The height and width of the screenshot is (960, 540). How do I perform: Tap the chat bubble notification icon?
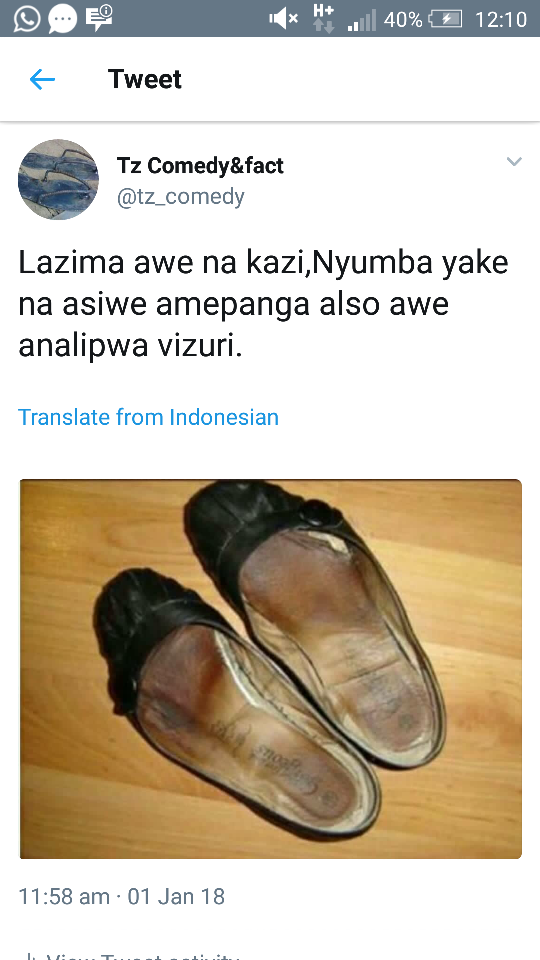[62, 19]
